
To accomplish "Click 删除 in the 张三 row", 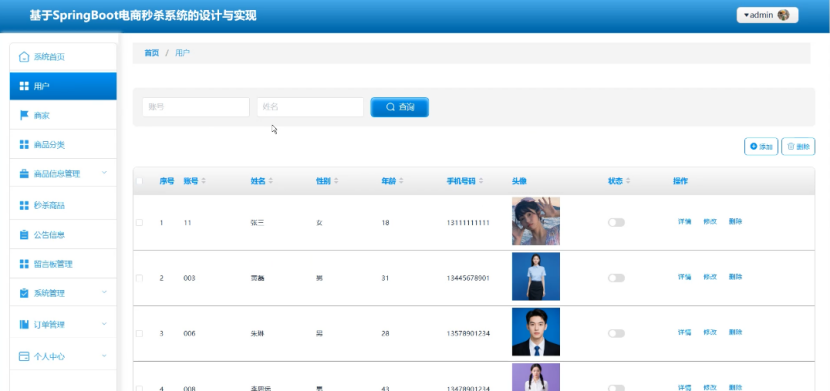I will (x=735, y=222).
